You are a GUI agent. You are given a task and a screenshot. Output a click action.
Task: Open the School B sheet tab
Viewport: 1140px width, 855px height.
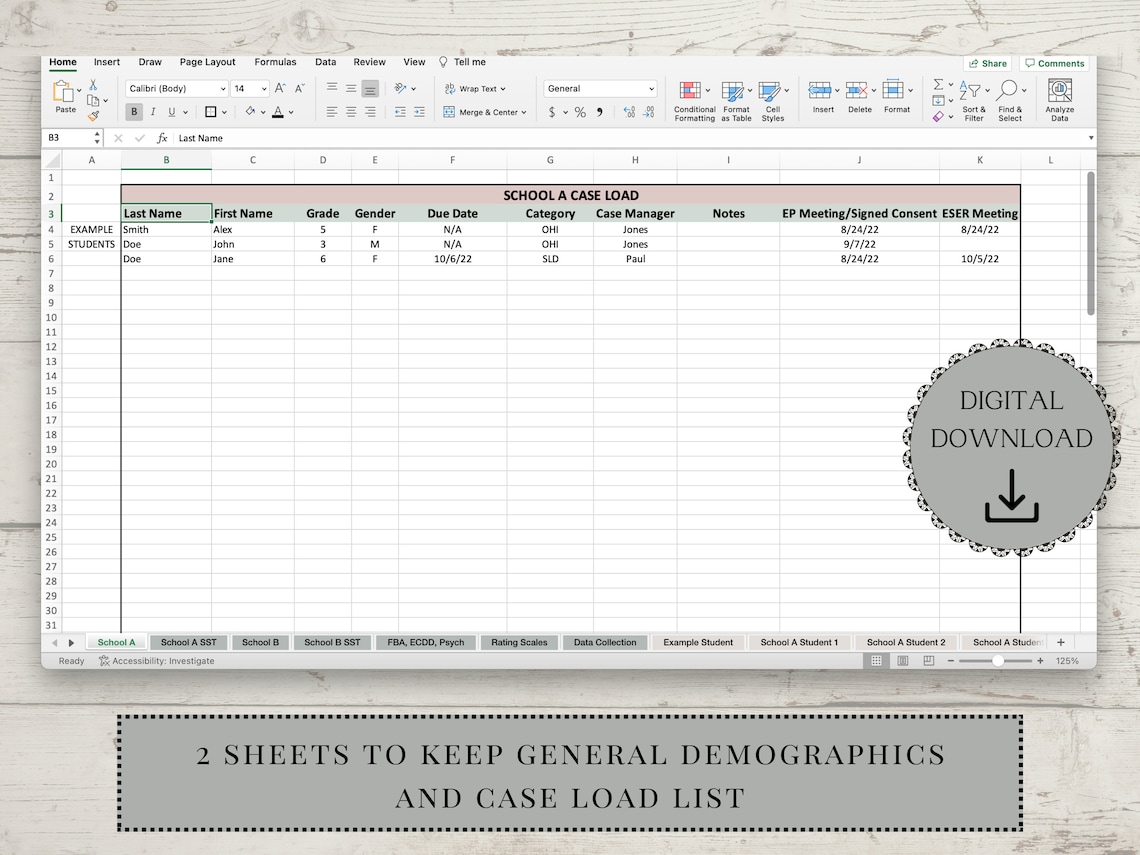tap(260, 642)
